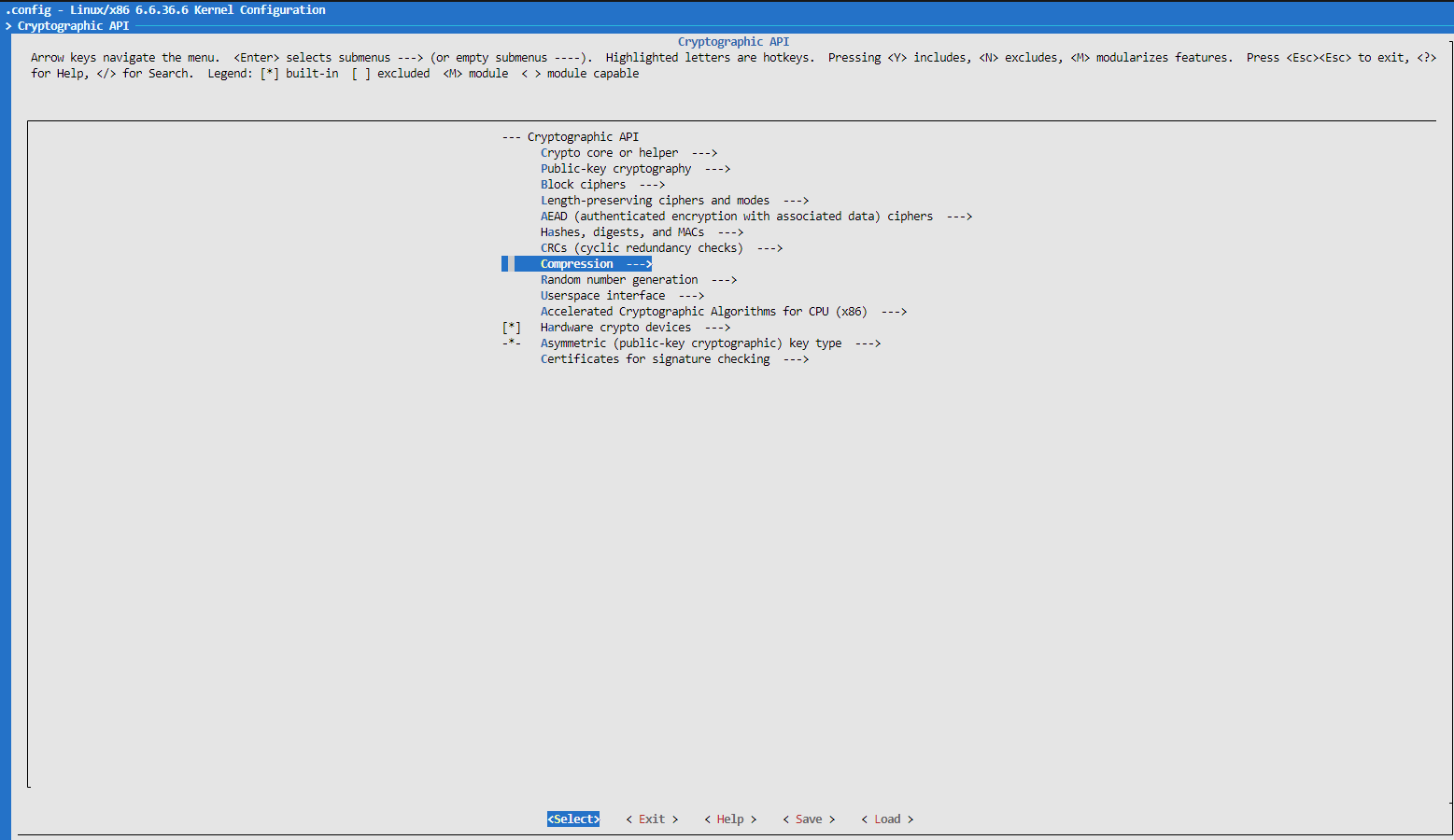Screen dimensions: 1454x840
Task: Expand Length-preserving ciphers and modes arrow
Action: pos(796,201)
